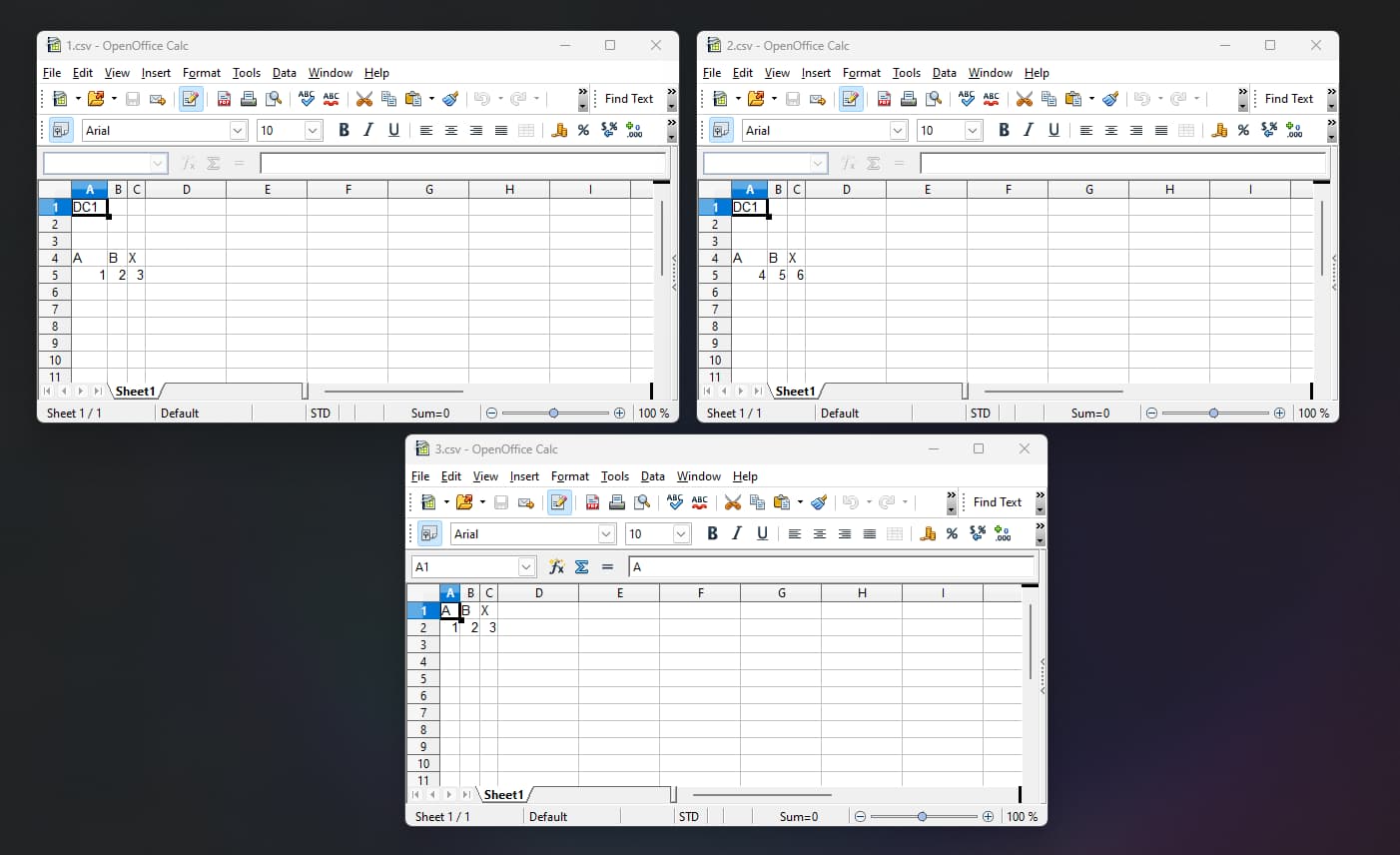
Task: Click Format Paintbrush icon in 2.csv window
Action: coord(1110,99)
